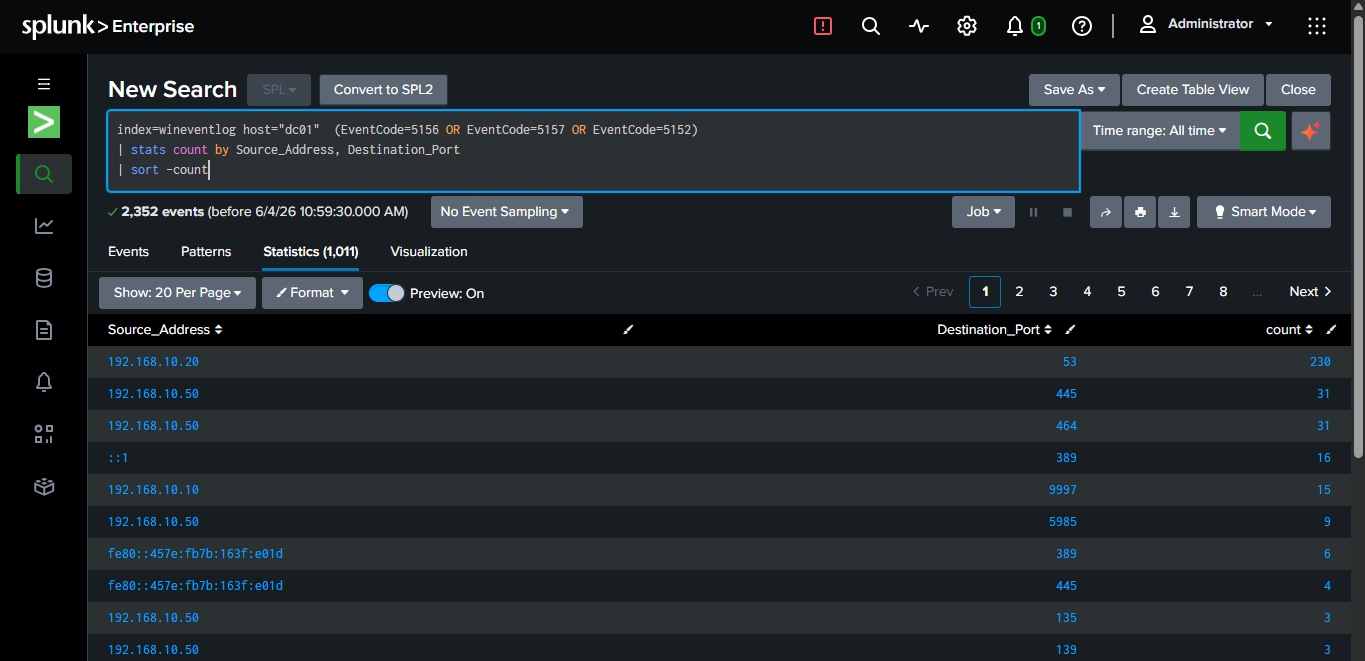Click the red alert exclamation icon

pyautogui.click(x=823, y=26)
